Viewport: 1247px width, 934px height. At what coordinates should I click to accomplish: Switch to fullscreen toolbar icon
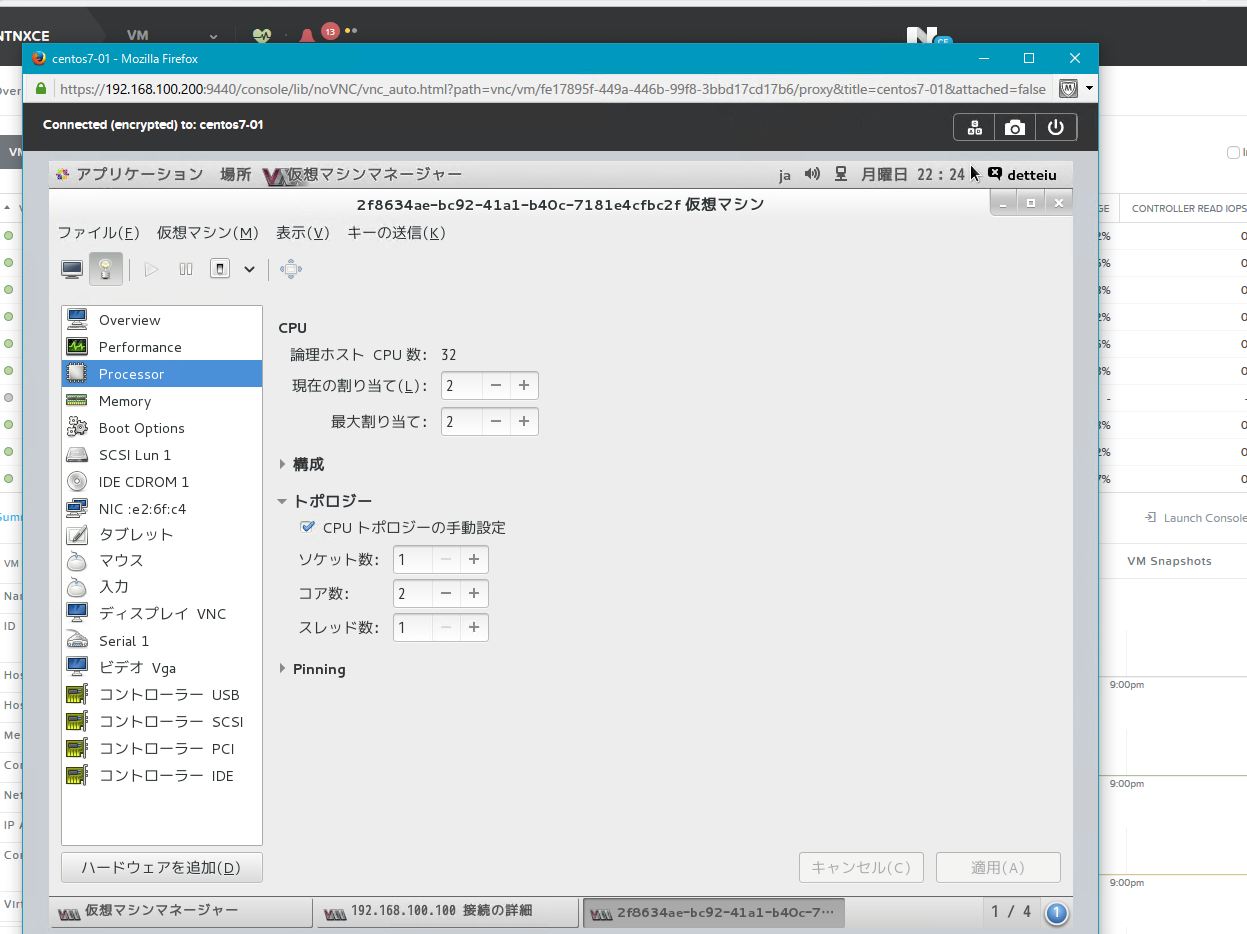[x=291, y=269]
